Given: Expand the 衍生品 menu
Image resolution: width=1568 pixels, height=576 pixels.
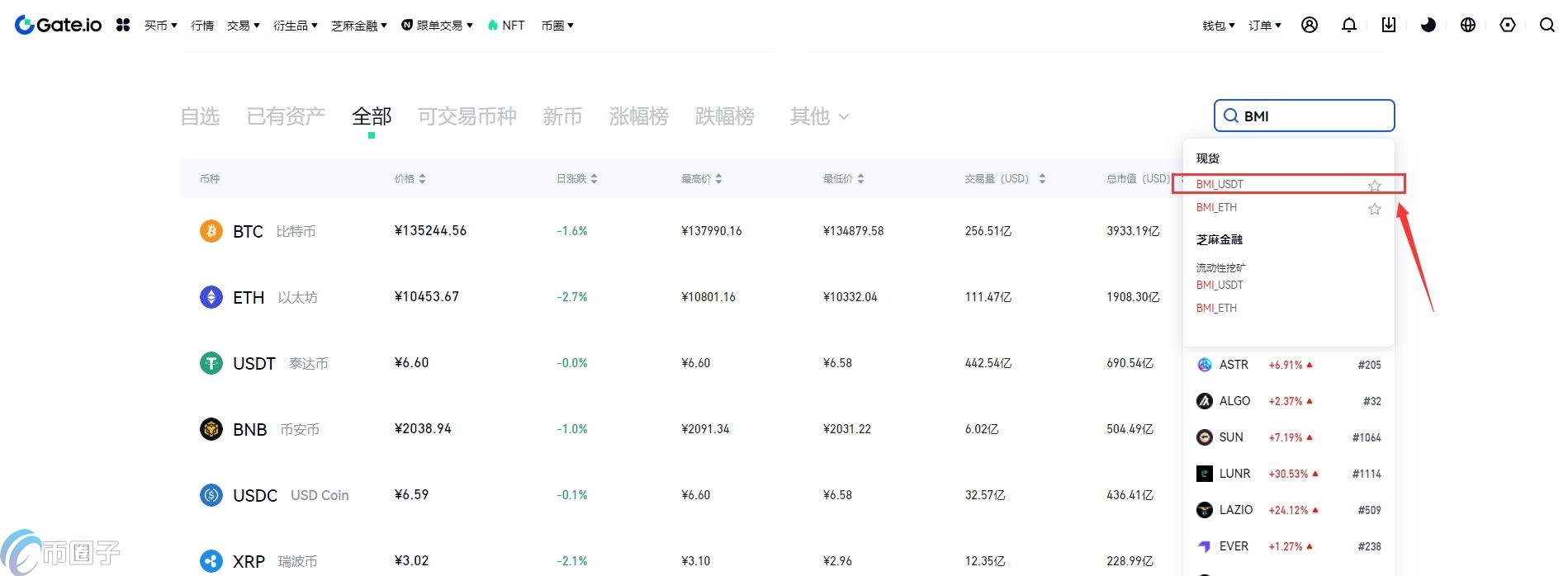Looking at the screenshot, I should pos(296,26).
